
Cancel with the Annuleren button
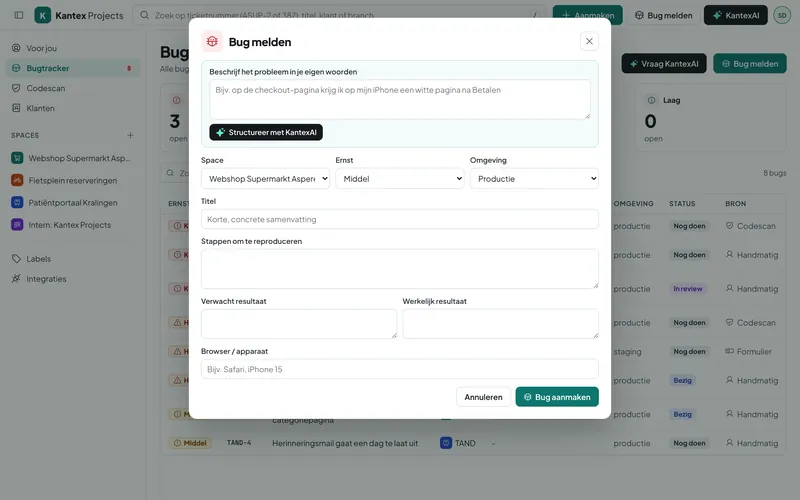pyautogui.click(x=483, y=397)
